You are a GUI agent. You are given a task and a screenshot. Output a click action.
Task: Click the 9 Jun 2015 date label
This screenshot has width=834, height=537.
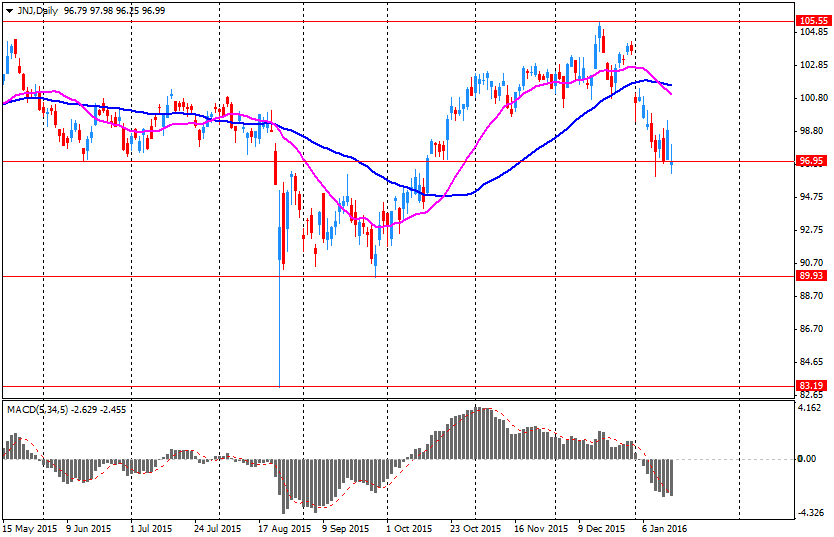coord(88,528)
